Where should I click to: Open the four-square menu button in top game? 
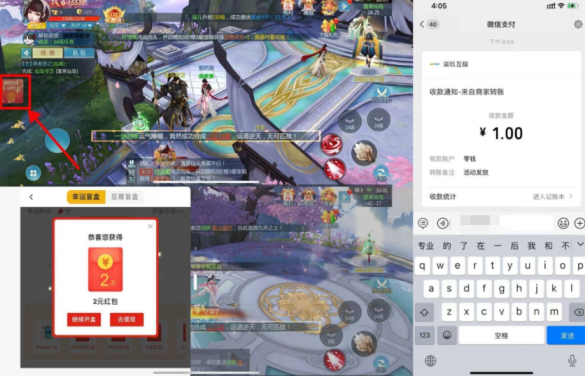pyautogui.click(x=33, y=173)
